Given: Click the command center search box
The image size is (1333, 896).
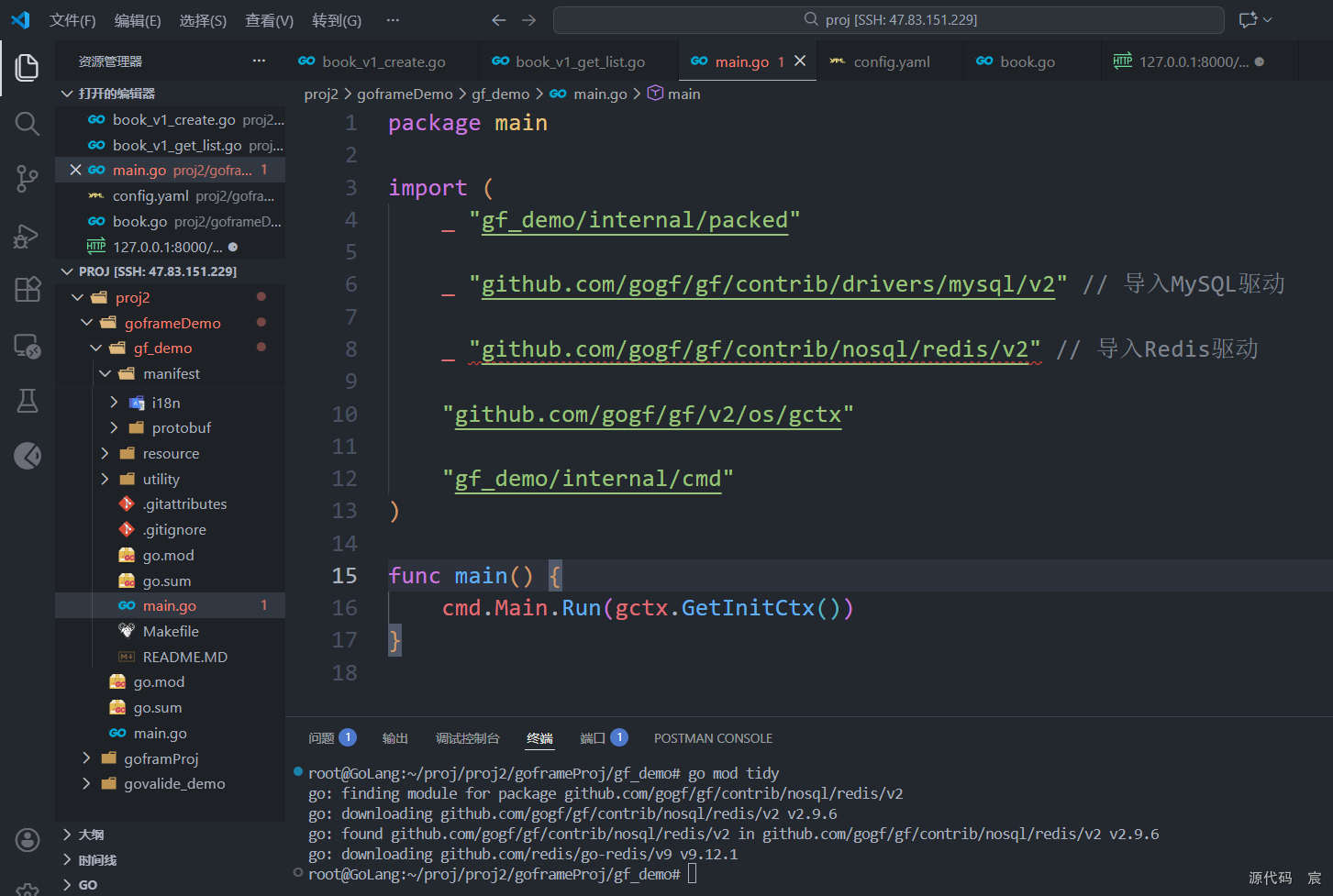Looking at the screenshot, I should point(888,19).
